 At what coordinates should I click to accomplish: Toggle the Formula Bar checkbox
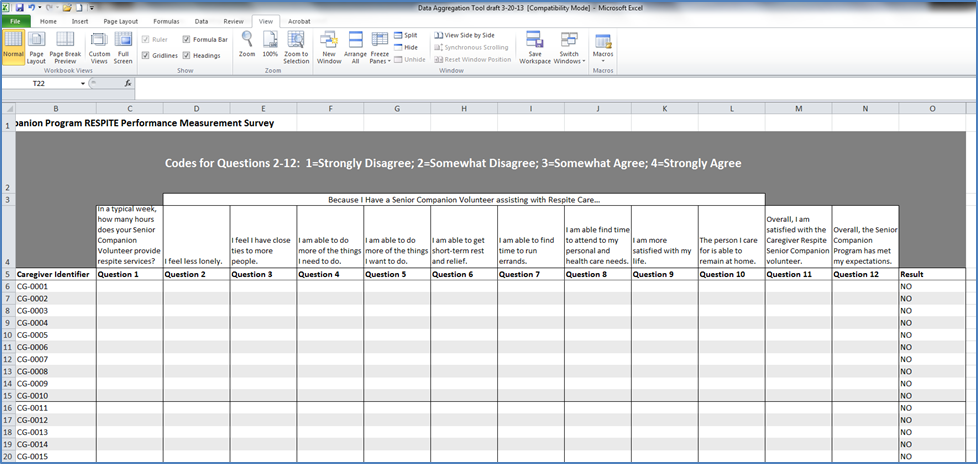click(186, 40)
